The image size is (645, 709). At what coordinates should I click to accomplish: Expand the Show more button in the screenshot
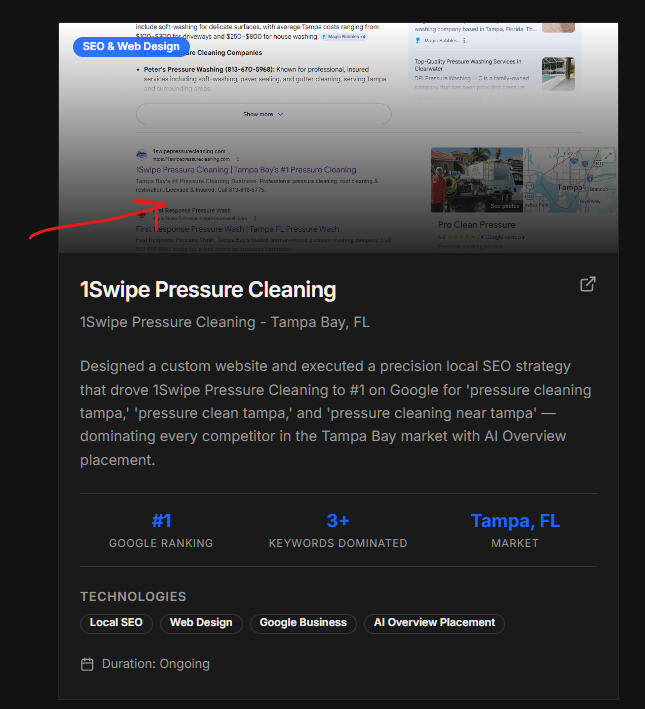click(264, 114)
